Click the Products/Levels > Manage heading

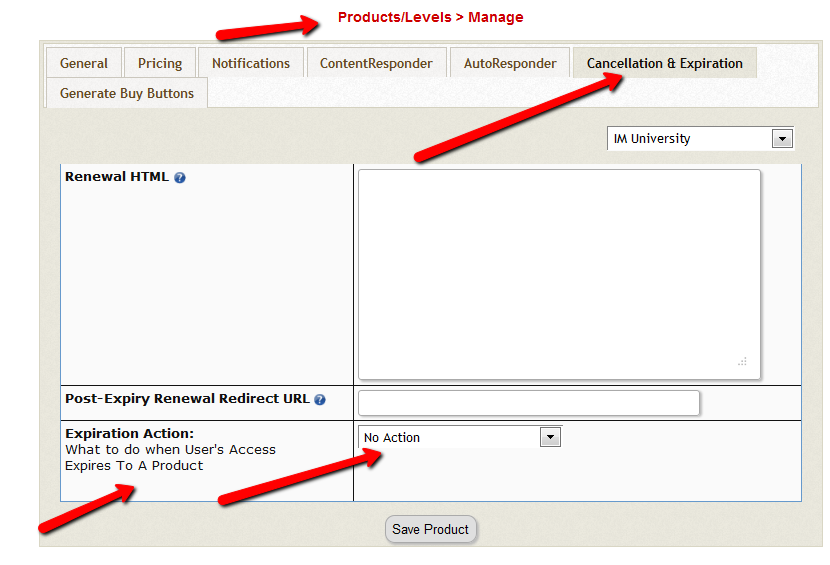point(430,17)
